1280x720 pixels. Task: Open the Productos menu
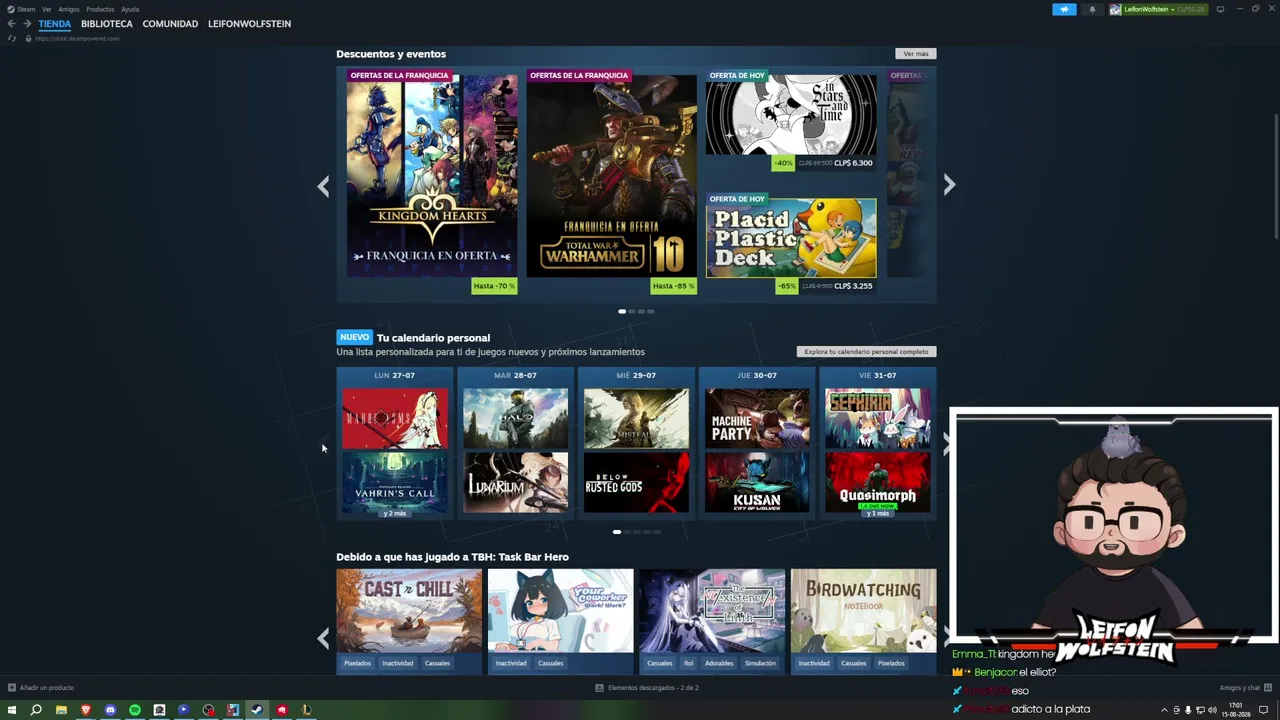click(100, 9)
